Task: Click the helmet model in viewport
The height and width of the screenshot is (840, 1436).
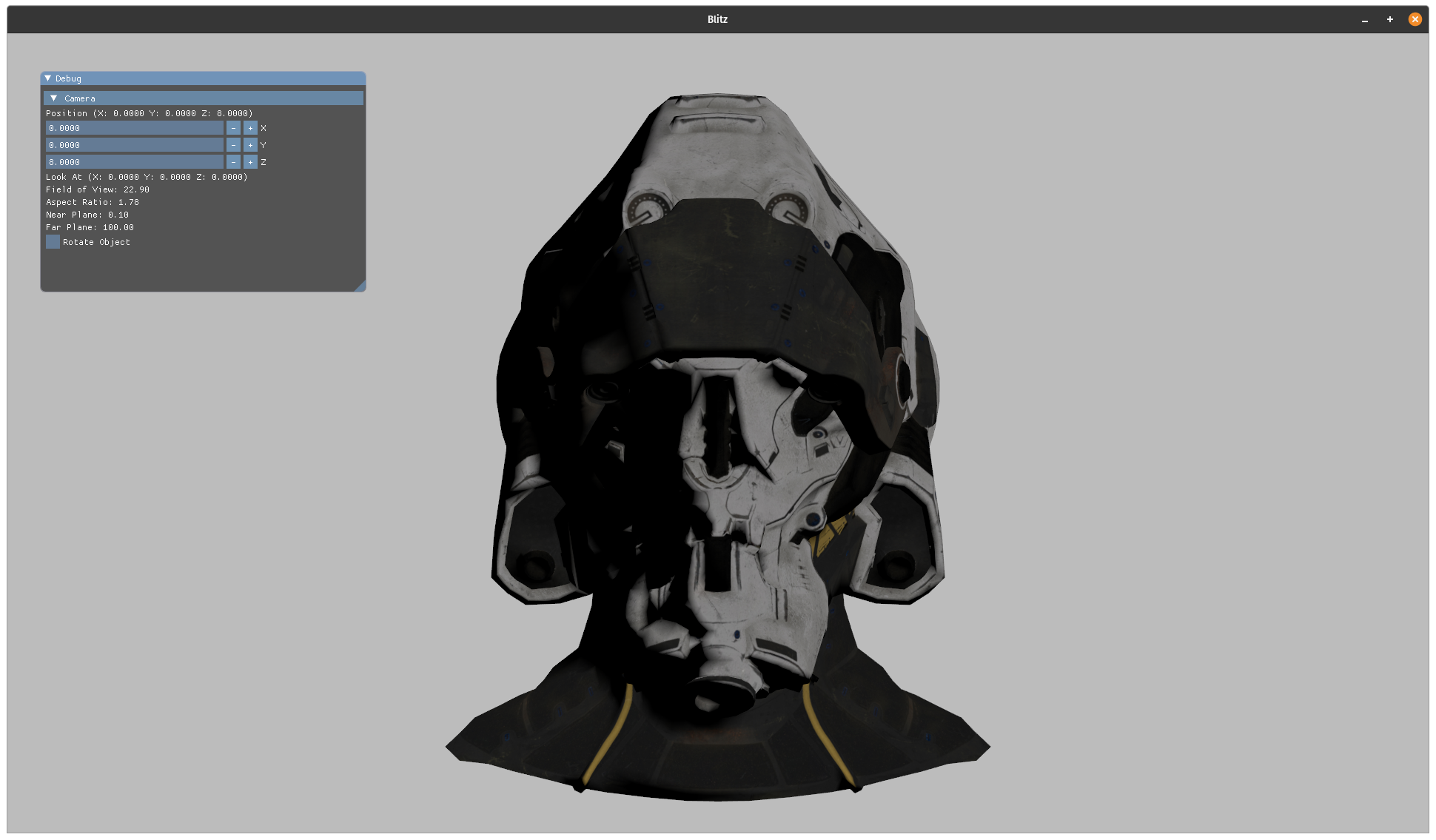Action: [718, 444]
